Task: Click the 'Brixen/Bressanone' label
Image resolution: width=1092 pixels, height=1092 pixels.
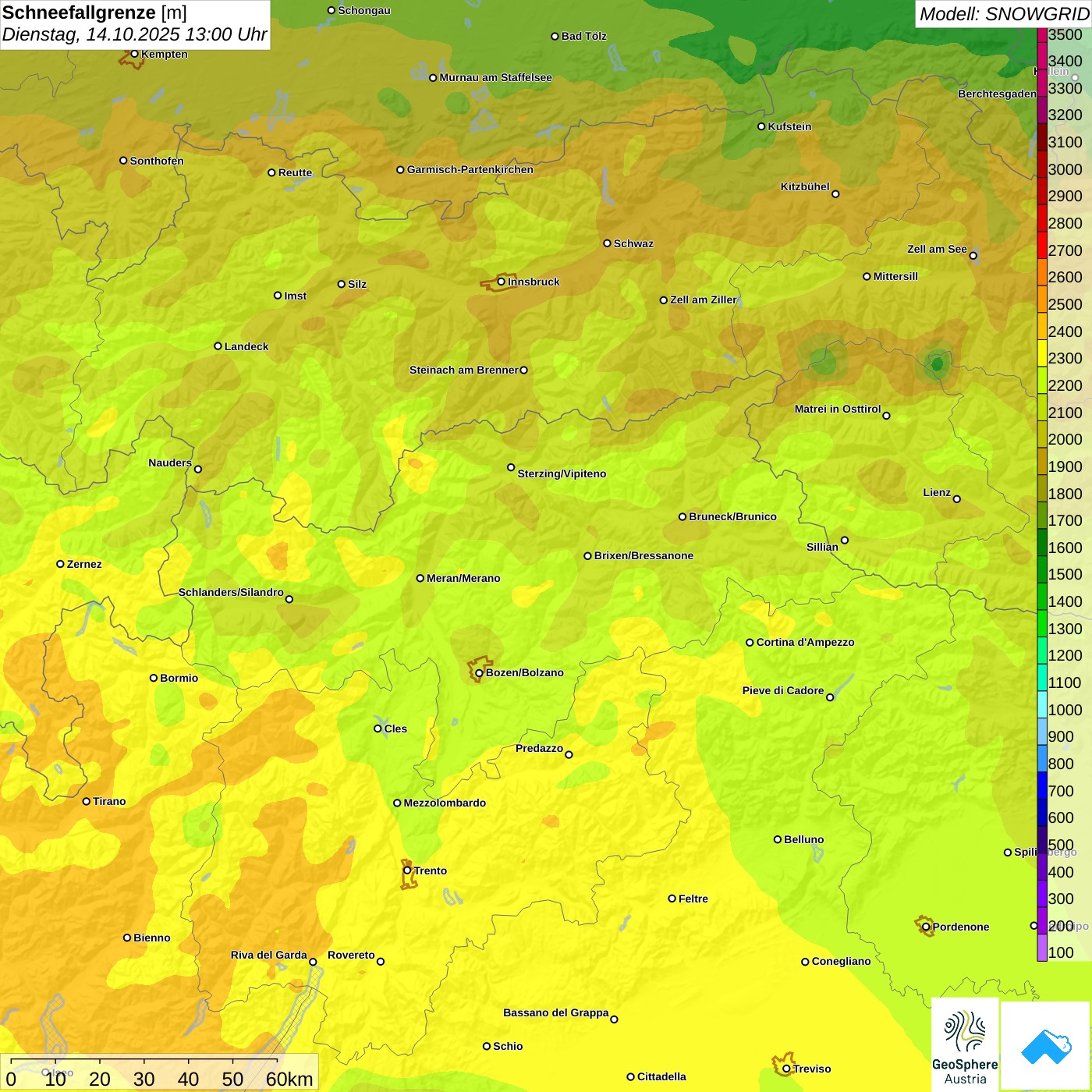Action: 643,555
